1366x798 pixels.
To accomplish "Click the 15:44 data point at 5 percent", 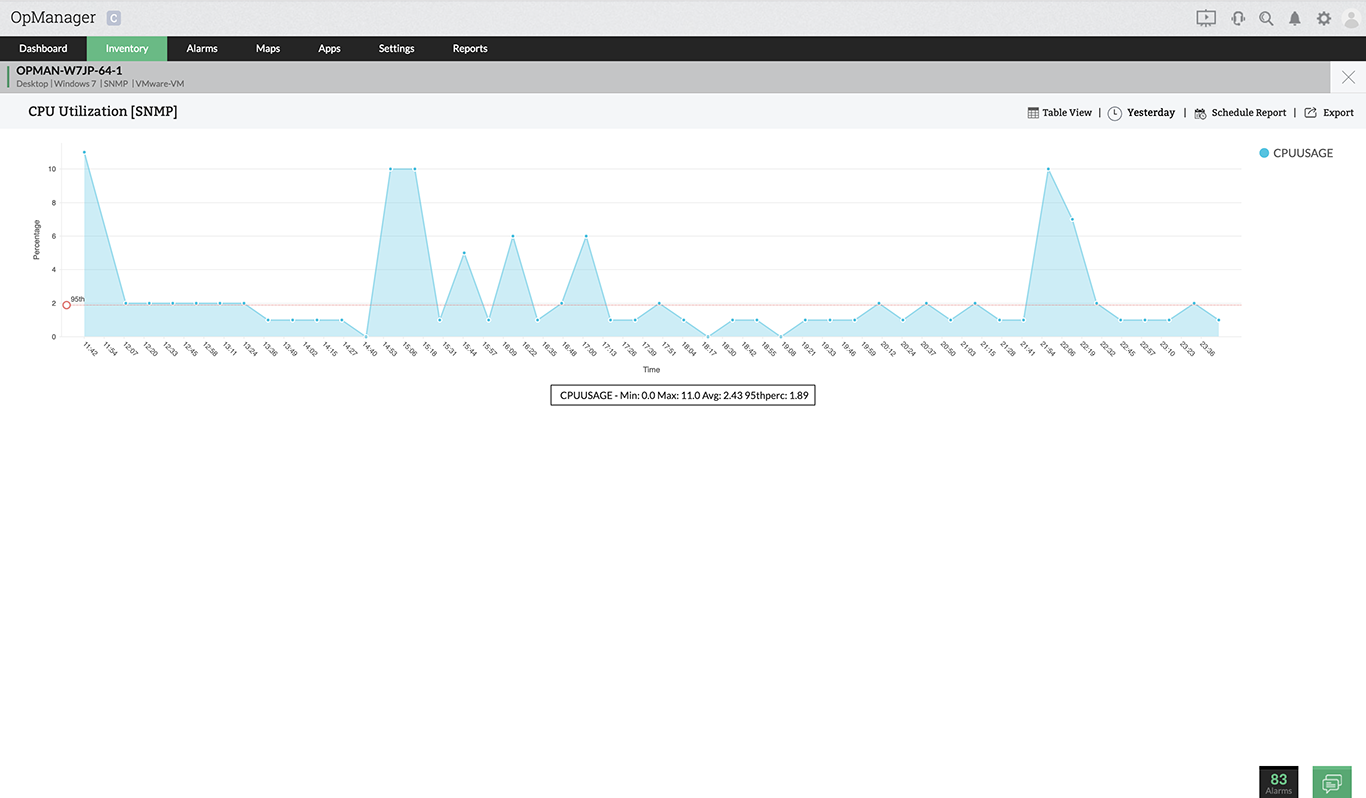I will point(464,253).
